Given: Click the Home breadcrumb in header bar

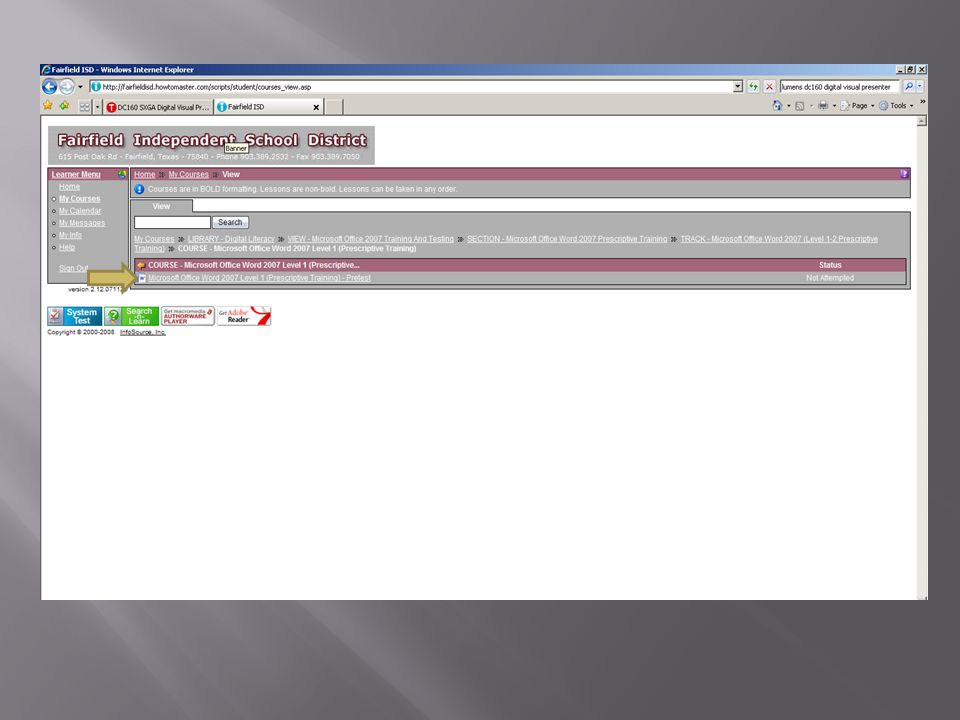Looking at the screenshot, I should click(144, 174).
